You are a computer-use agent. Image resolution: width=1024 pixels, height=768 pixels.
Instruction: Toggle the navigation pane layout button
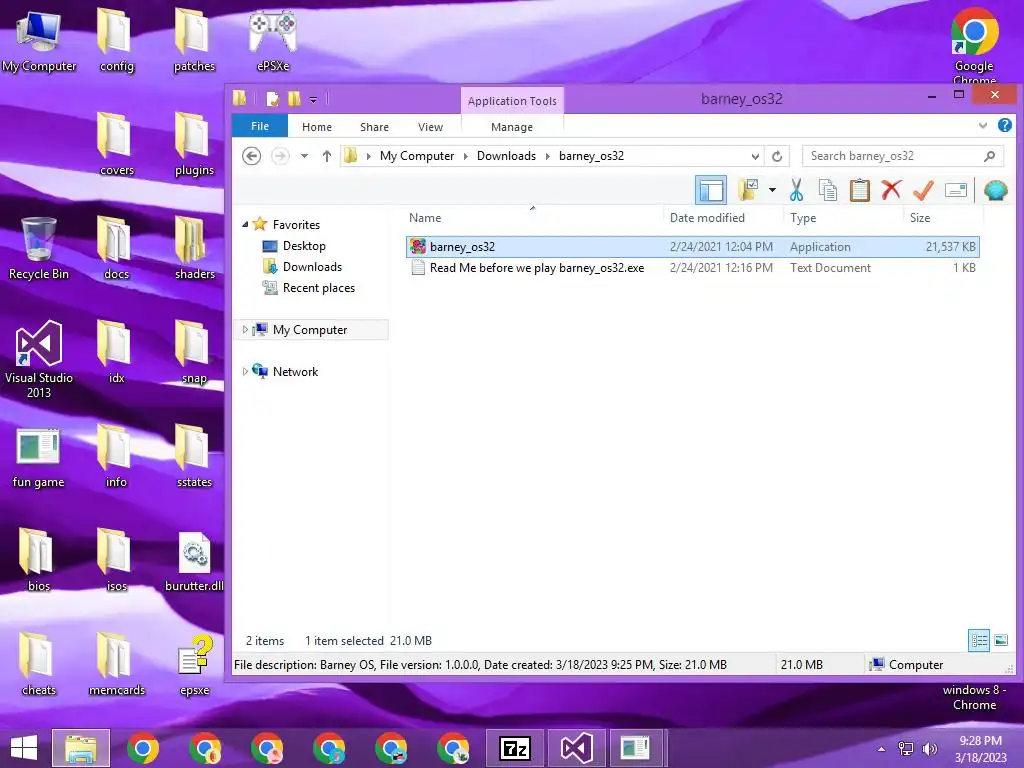pos(711,190)
